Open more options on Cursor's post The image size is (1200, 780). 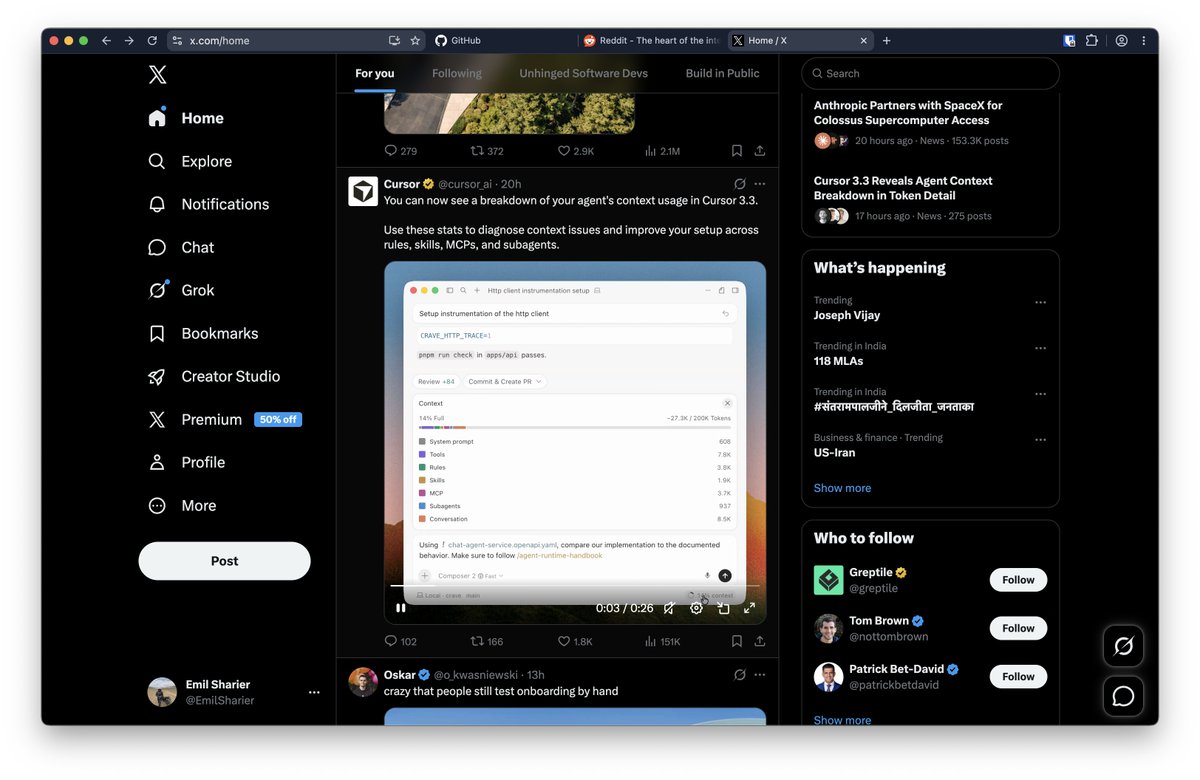coord(760,184)
